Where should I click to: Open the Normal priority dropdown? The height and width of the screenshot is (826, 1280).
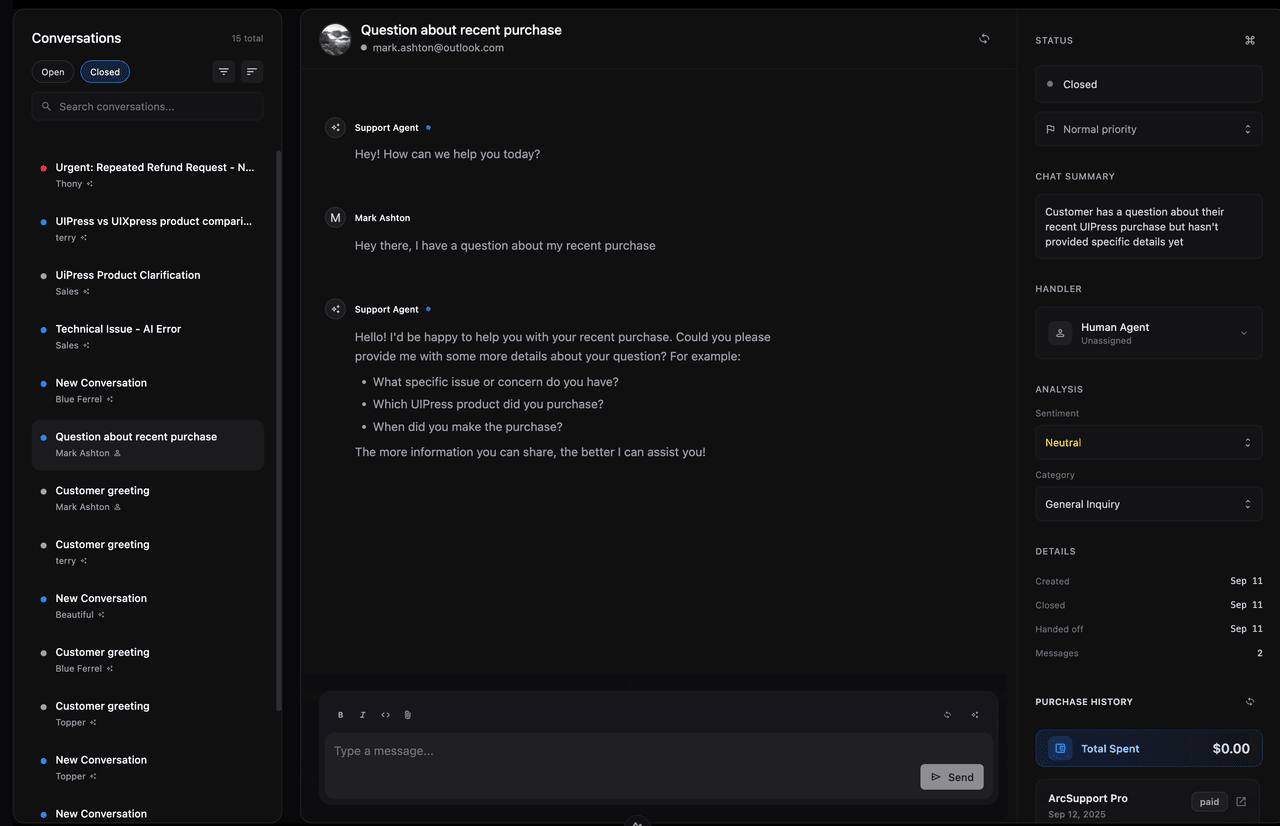pyautogui.click(x=1149, y=129)
